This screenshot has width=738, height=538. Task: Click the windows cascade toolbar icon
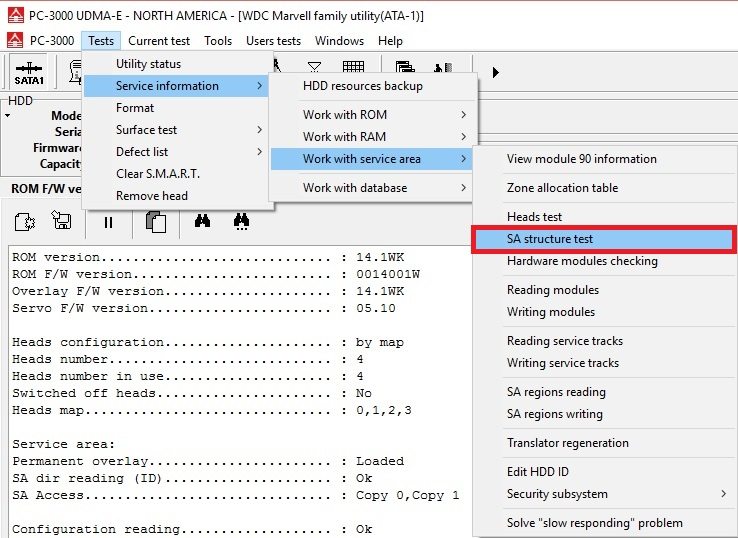405,66
